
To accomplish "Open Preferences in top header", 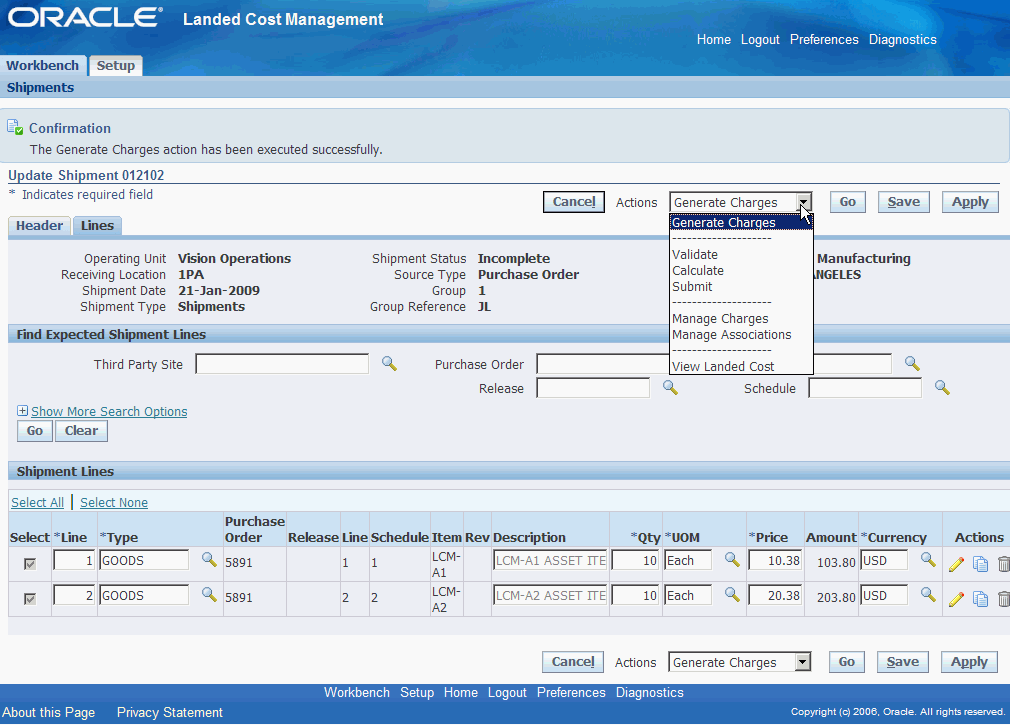I will (824, 39).
